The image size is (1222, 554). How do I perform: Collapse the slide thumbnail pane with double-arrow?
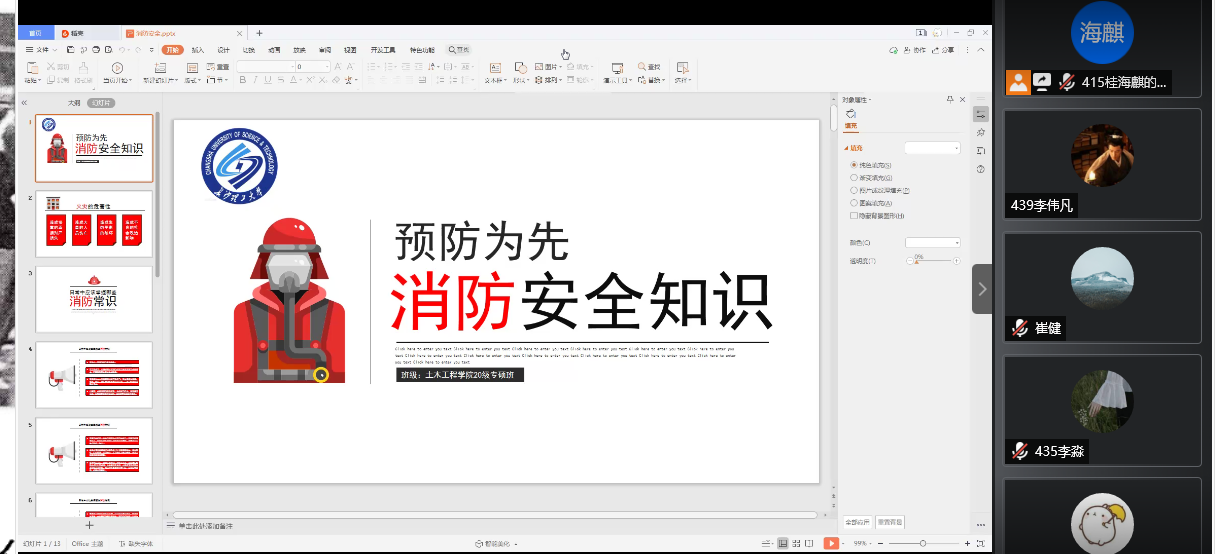point(24,103)
